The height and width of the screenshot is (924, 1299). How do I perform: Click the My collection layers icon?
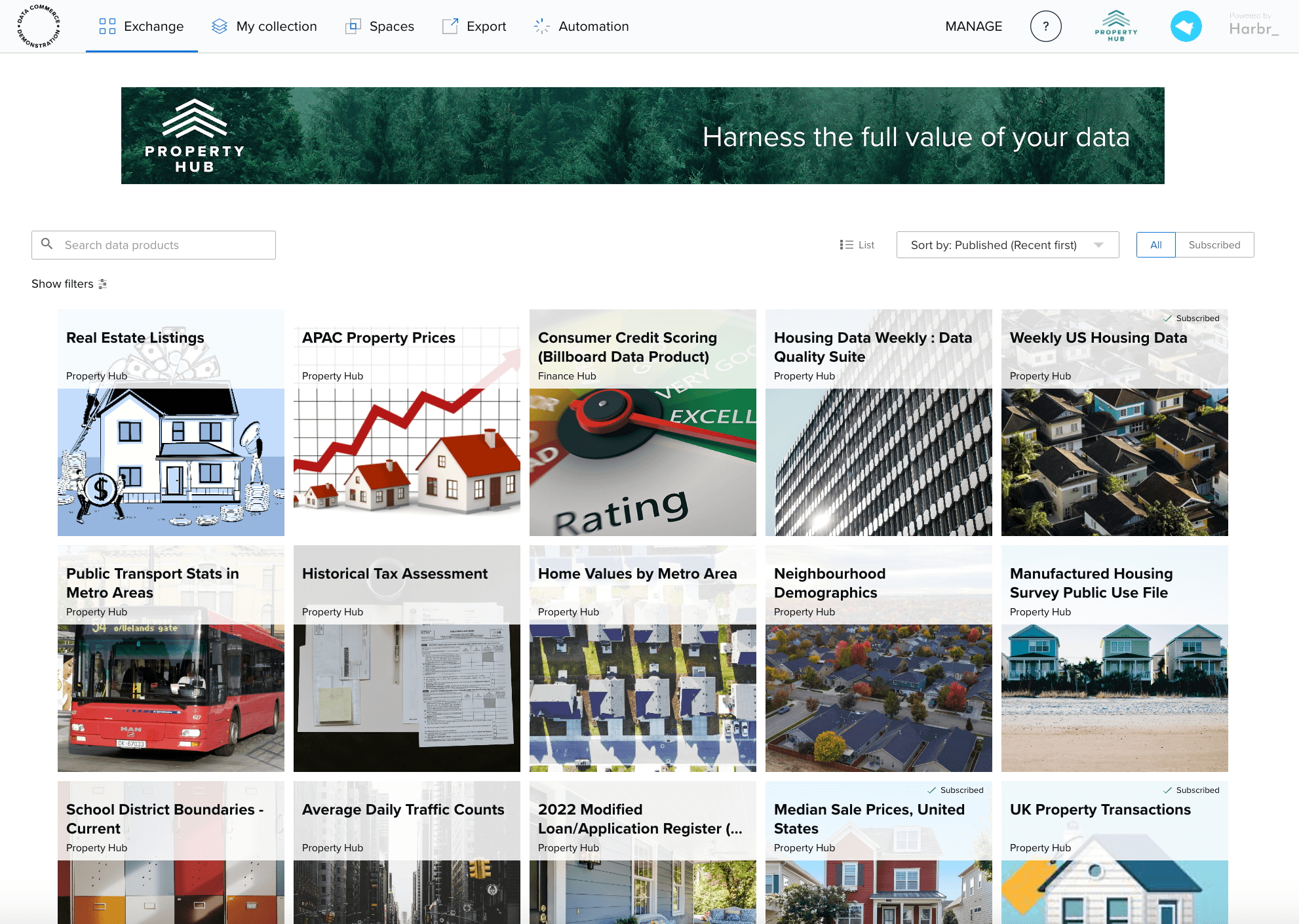click(219, 26)
